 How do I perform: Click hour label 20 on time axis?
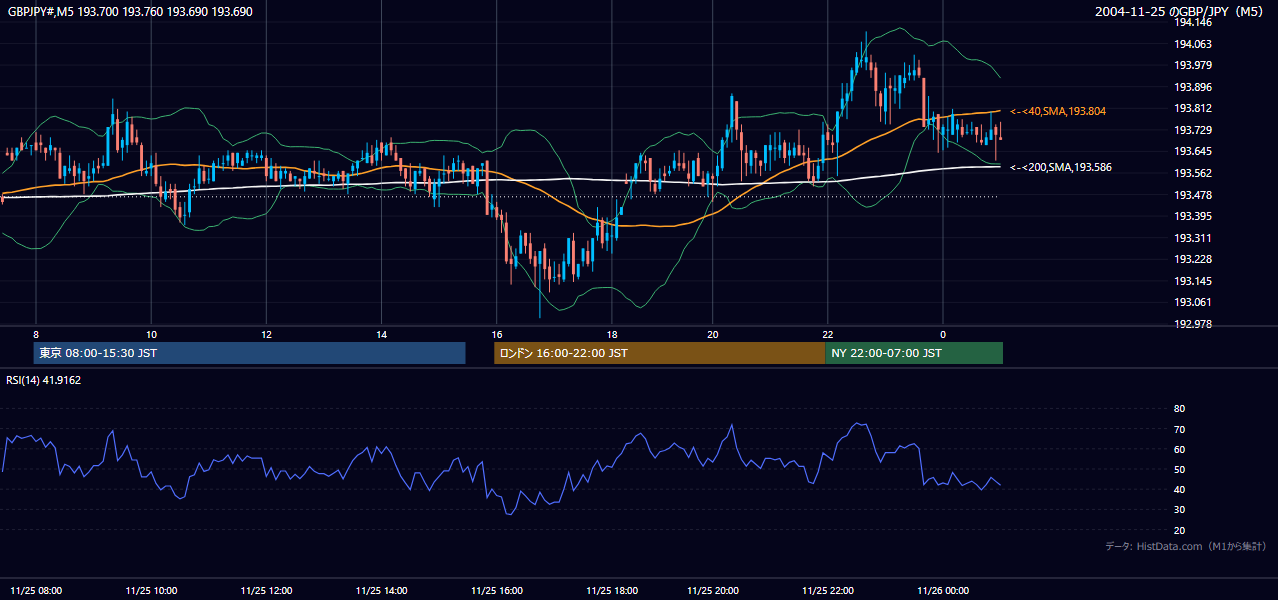pos(713,334)
